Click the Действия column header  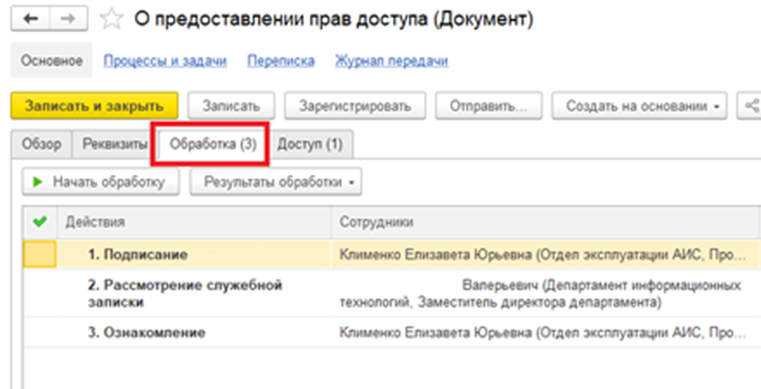point(194,222)
